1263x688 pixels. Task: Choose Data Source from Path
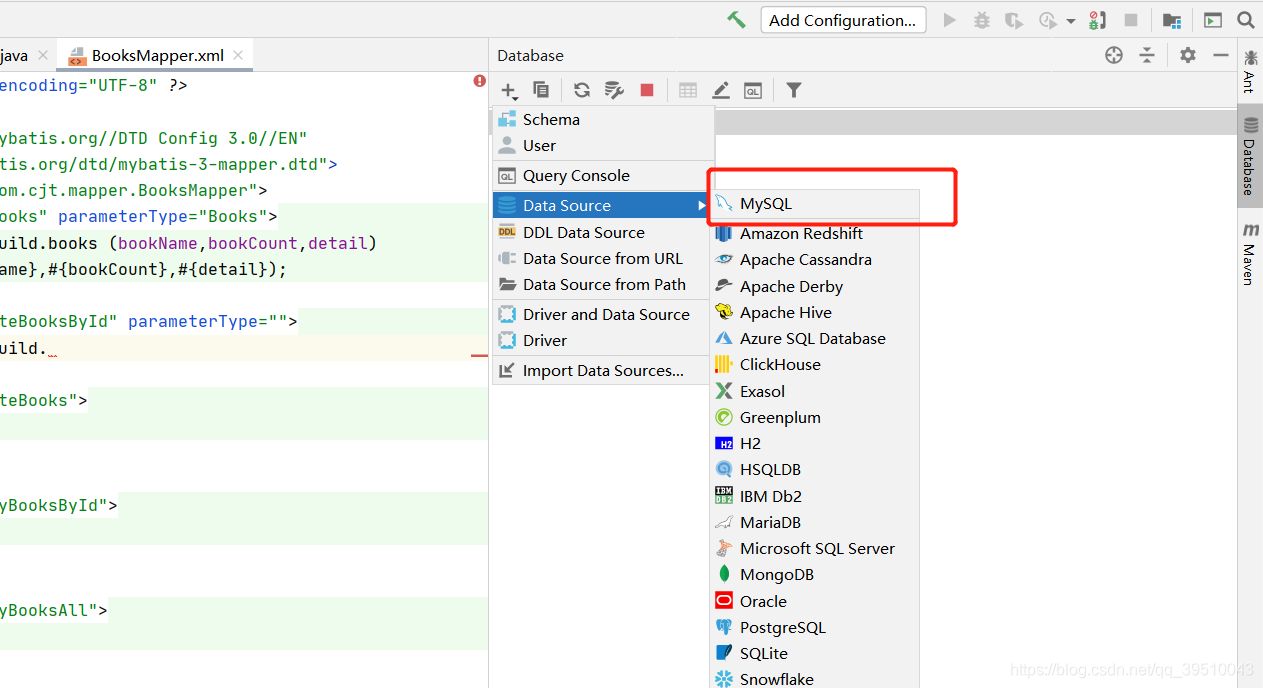pos(603,284)
